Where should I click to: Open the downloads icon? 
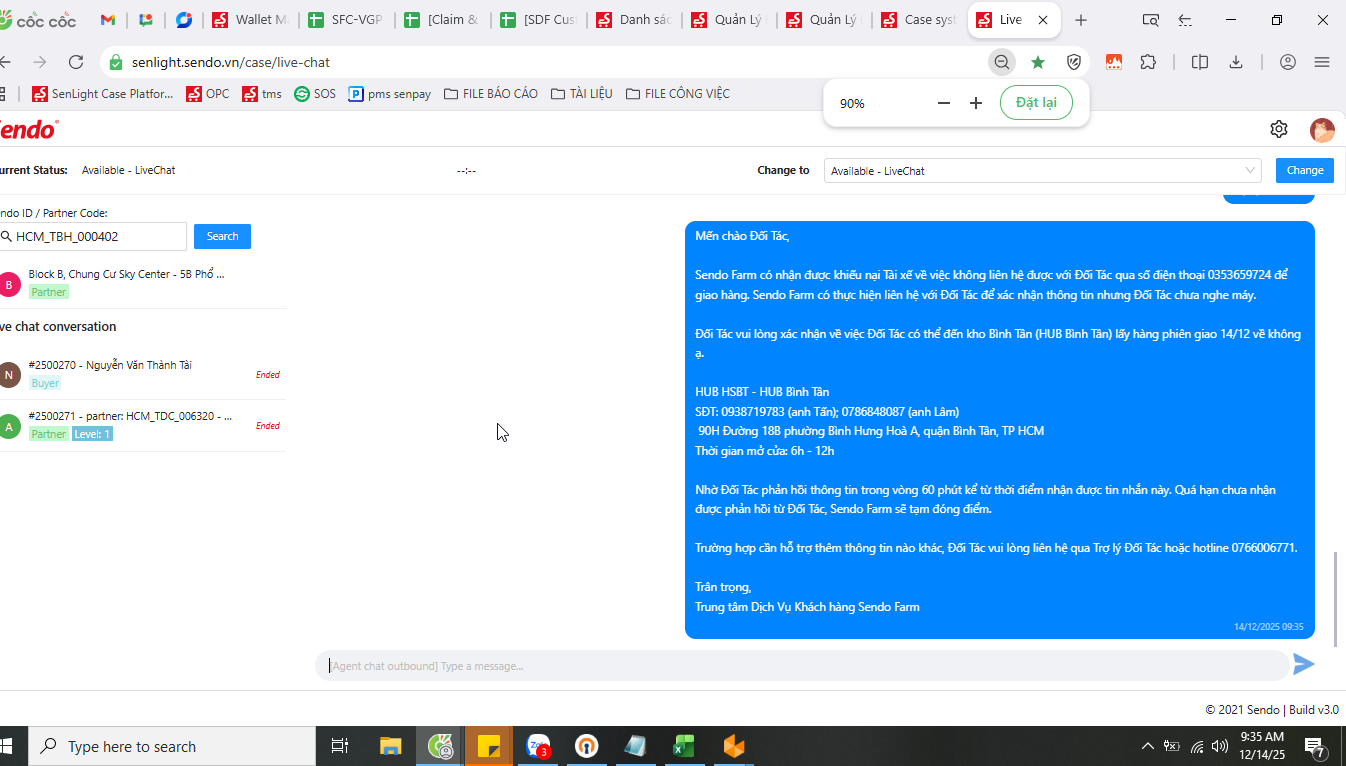coord(1236,62)
